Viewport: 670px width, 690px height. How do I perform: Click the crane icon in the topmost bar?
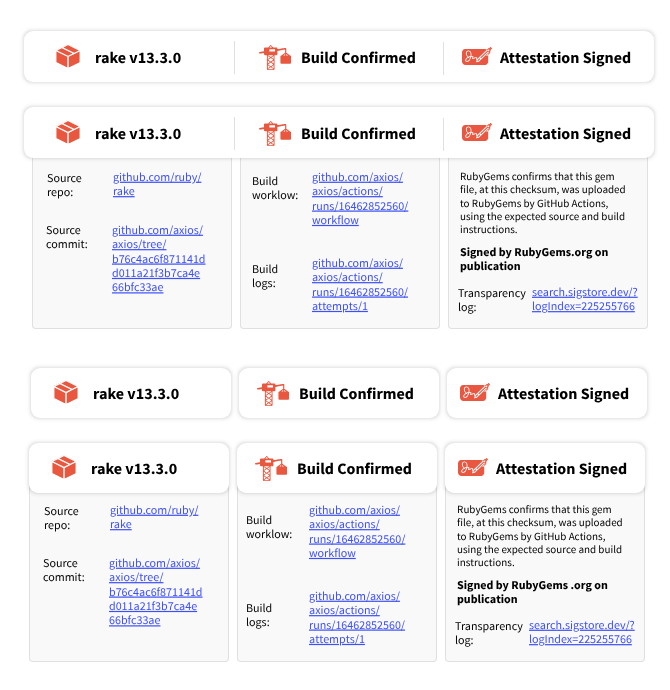click(x=274, y=57)
